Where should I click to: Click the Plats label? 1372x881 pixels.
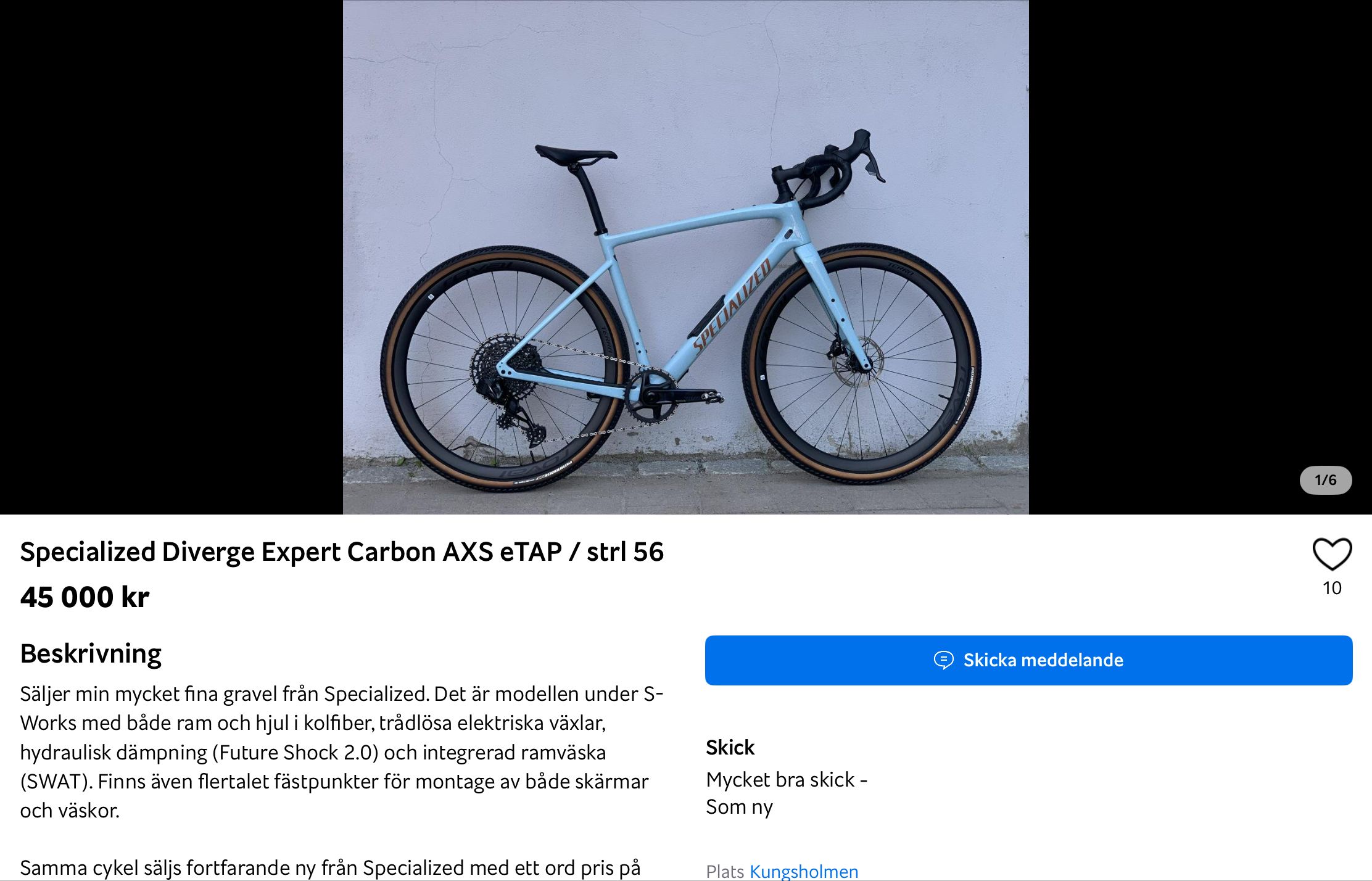point(725,871)
